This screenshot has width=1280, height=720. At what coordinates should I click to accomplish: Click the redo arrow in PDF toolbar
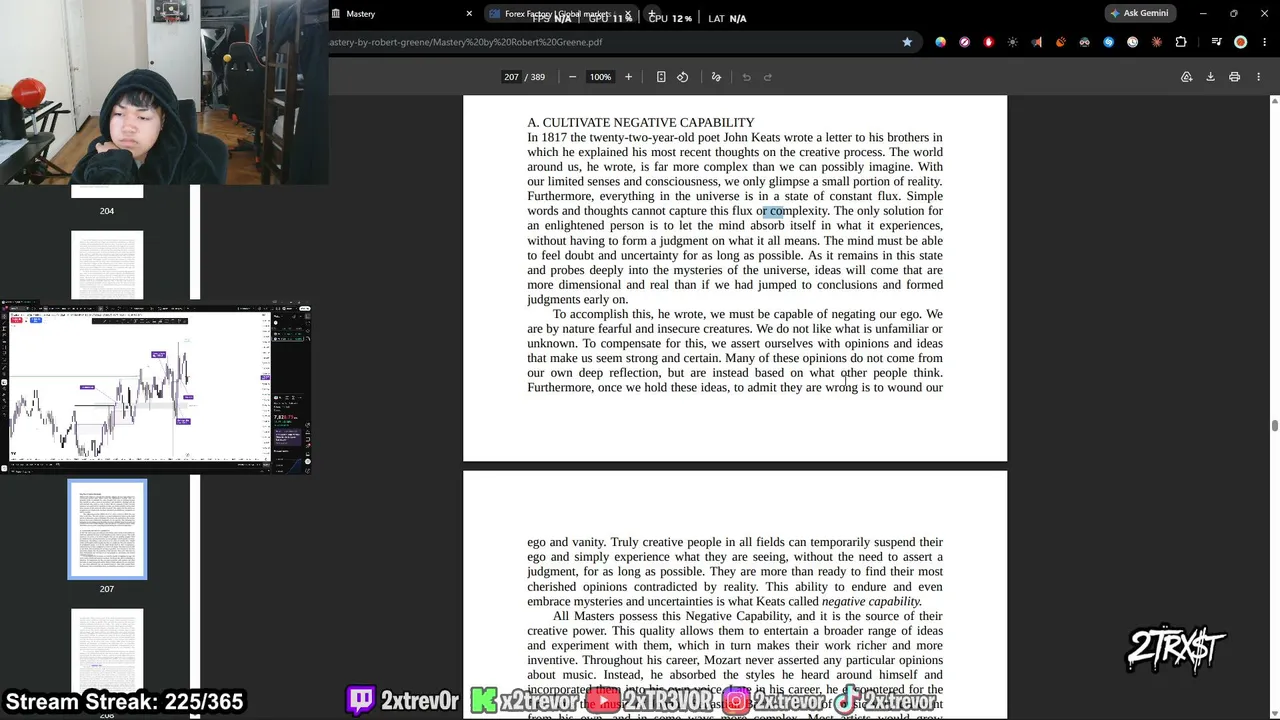coord(768,77)
